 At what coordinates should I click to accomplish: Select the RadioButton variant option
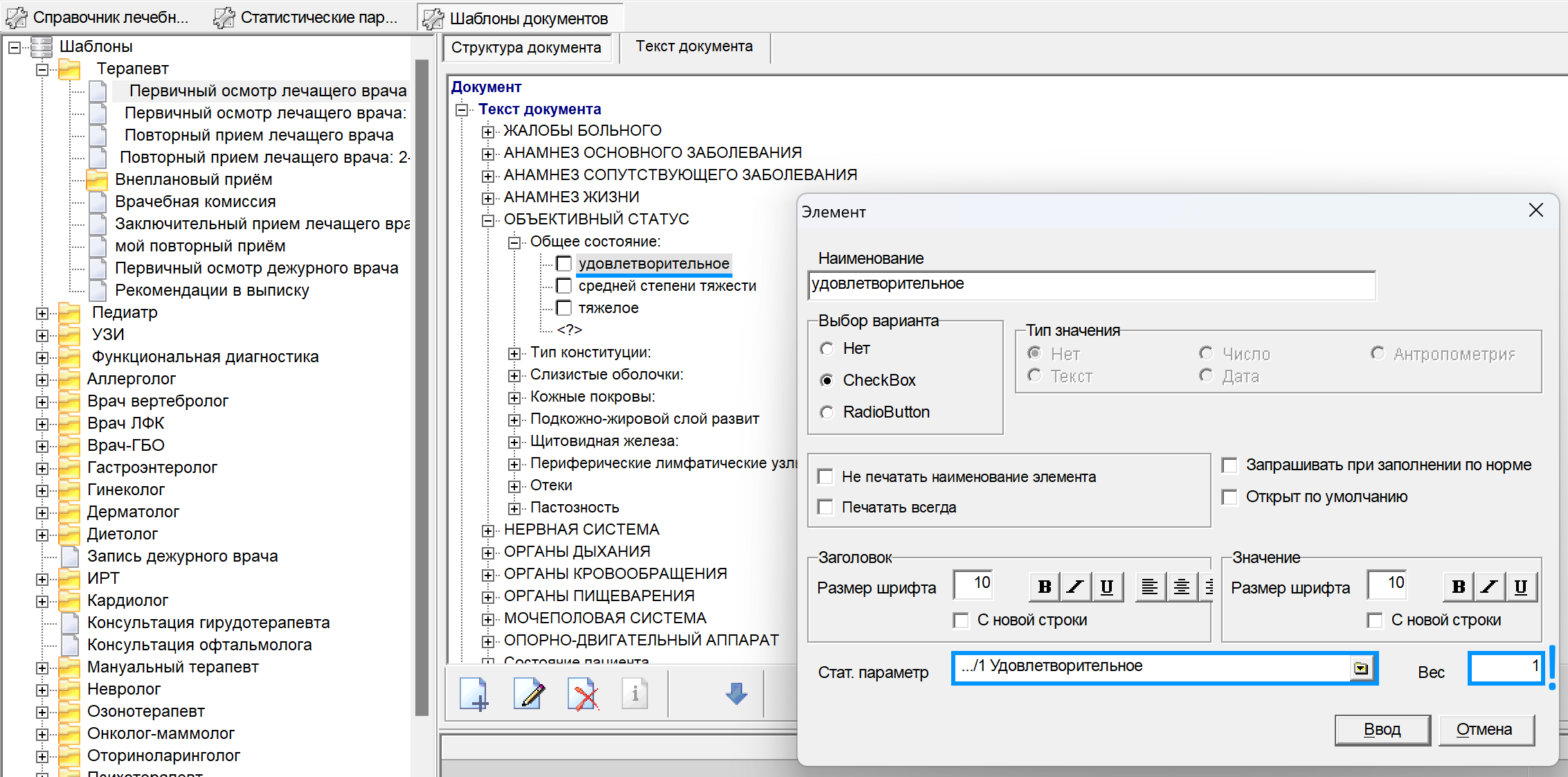pyautogui.click(x=827, y=413)
